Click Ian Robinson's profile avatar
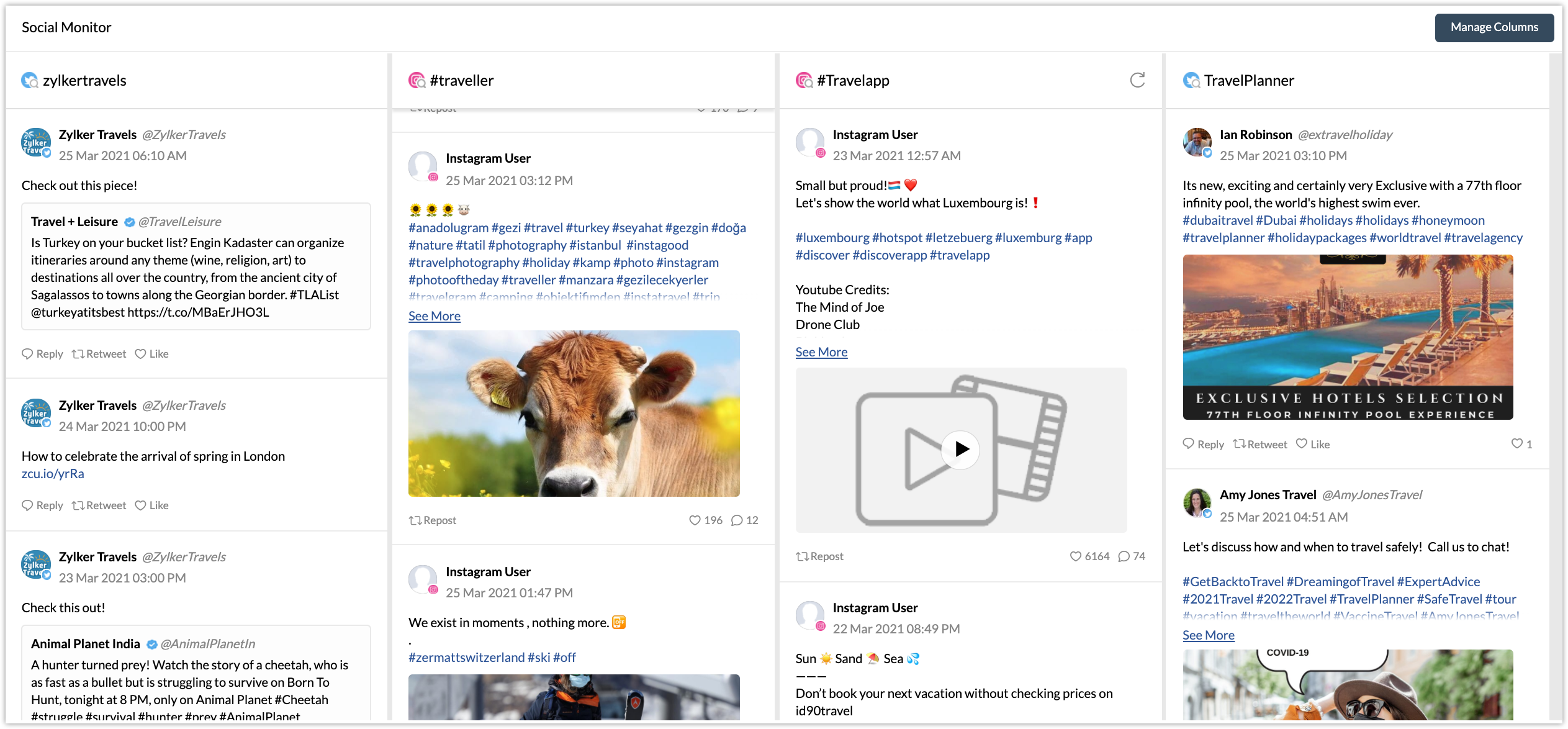 point(1197,143)
